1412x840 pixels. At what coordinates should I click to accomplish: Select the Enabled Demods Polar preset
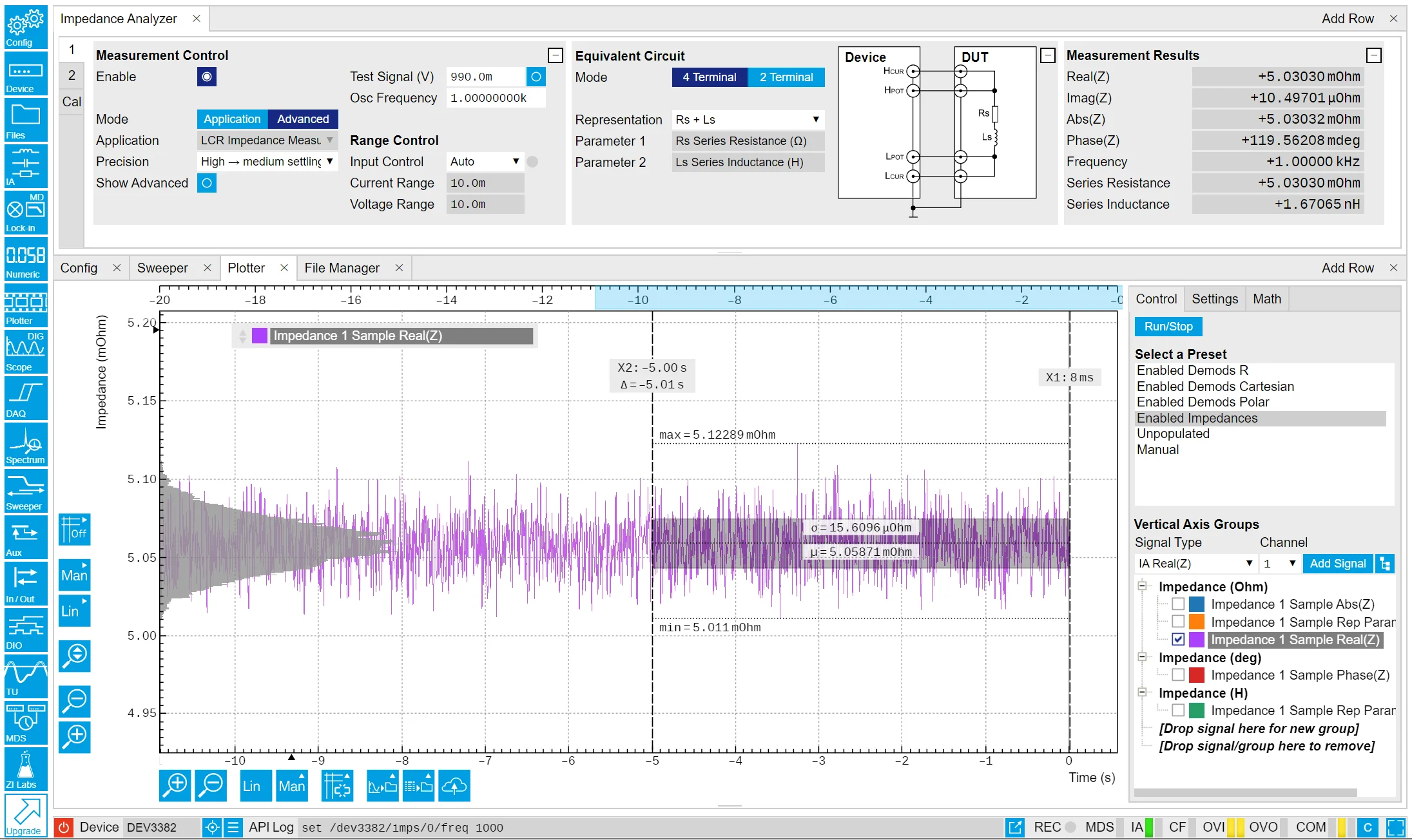click(1203, 402)
